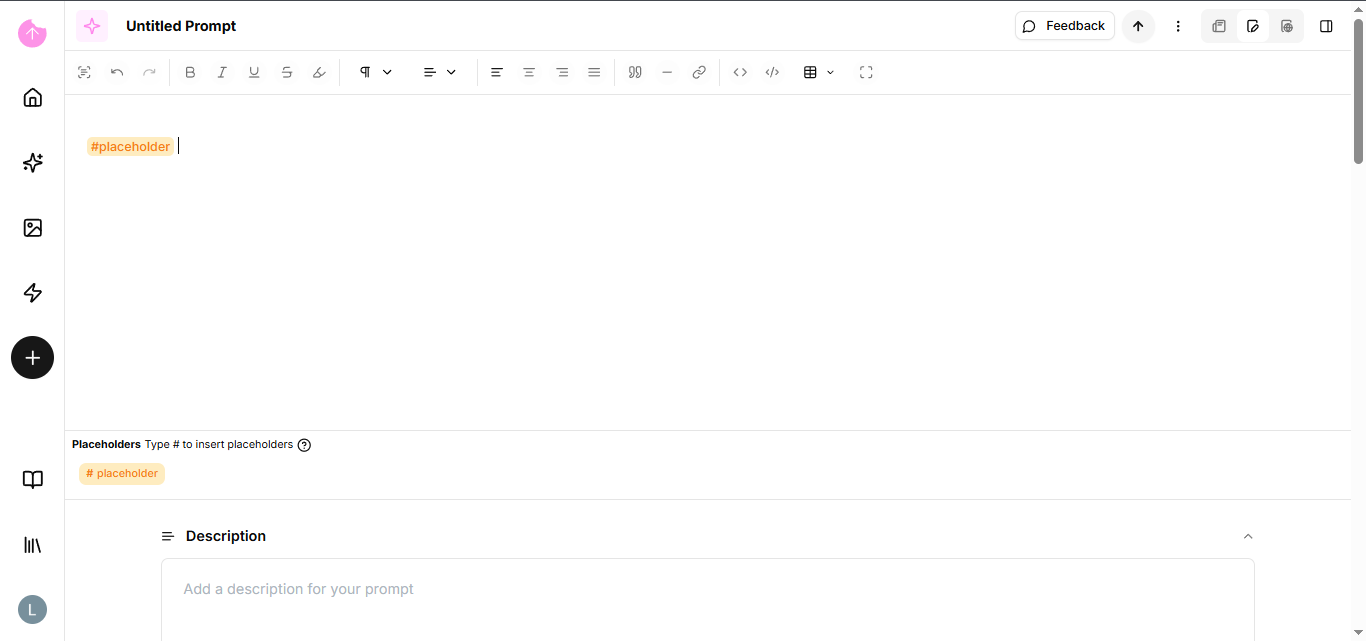This screenshot has width=1366, height=641.
Task: Justify text alignment
Action: [594, 72]
